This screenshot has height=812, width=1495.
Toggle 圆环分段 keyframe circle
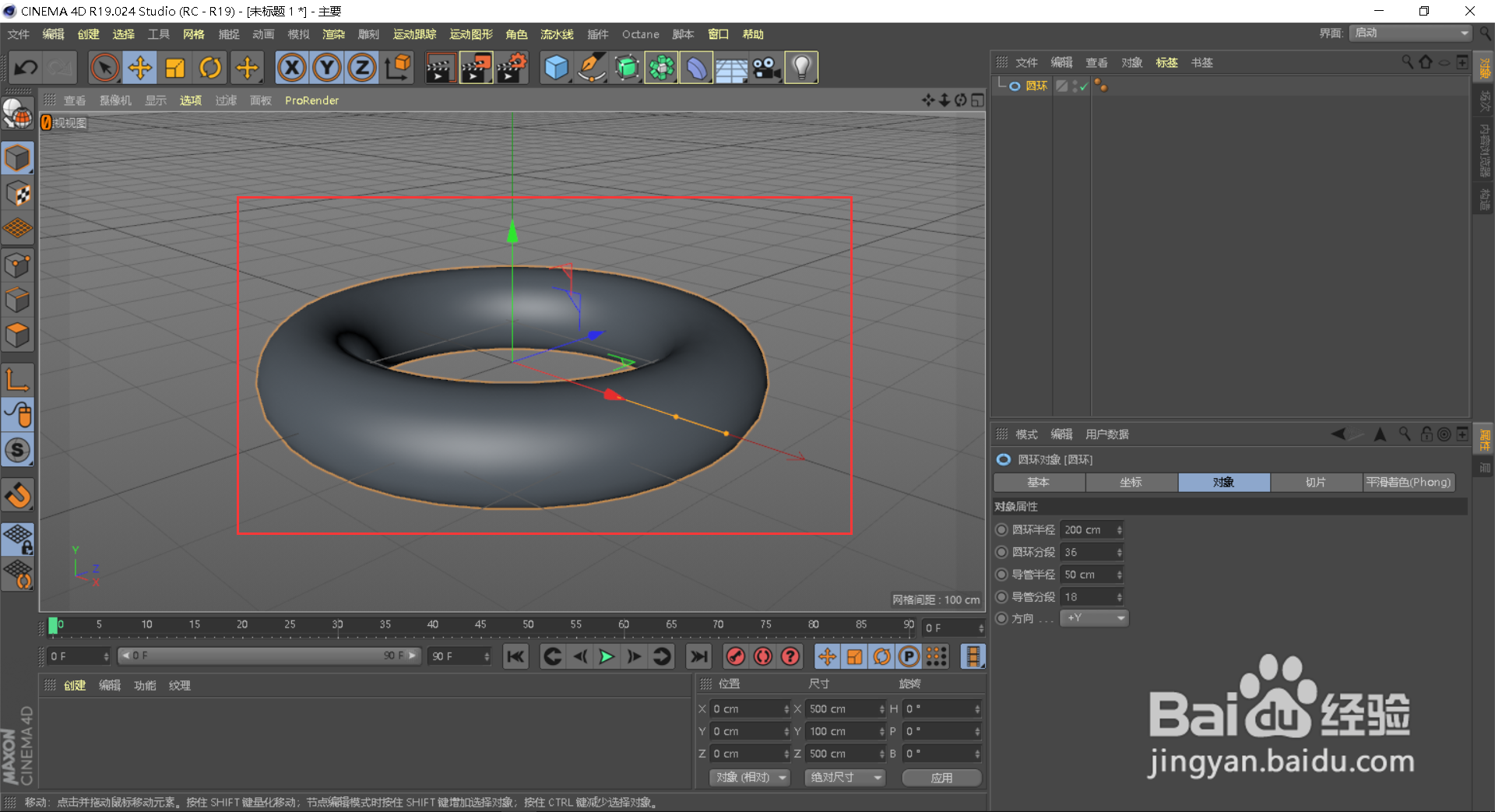[1002, 553]
